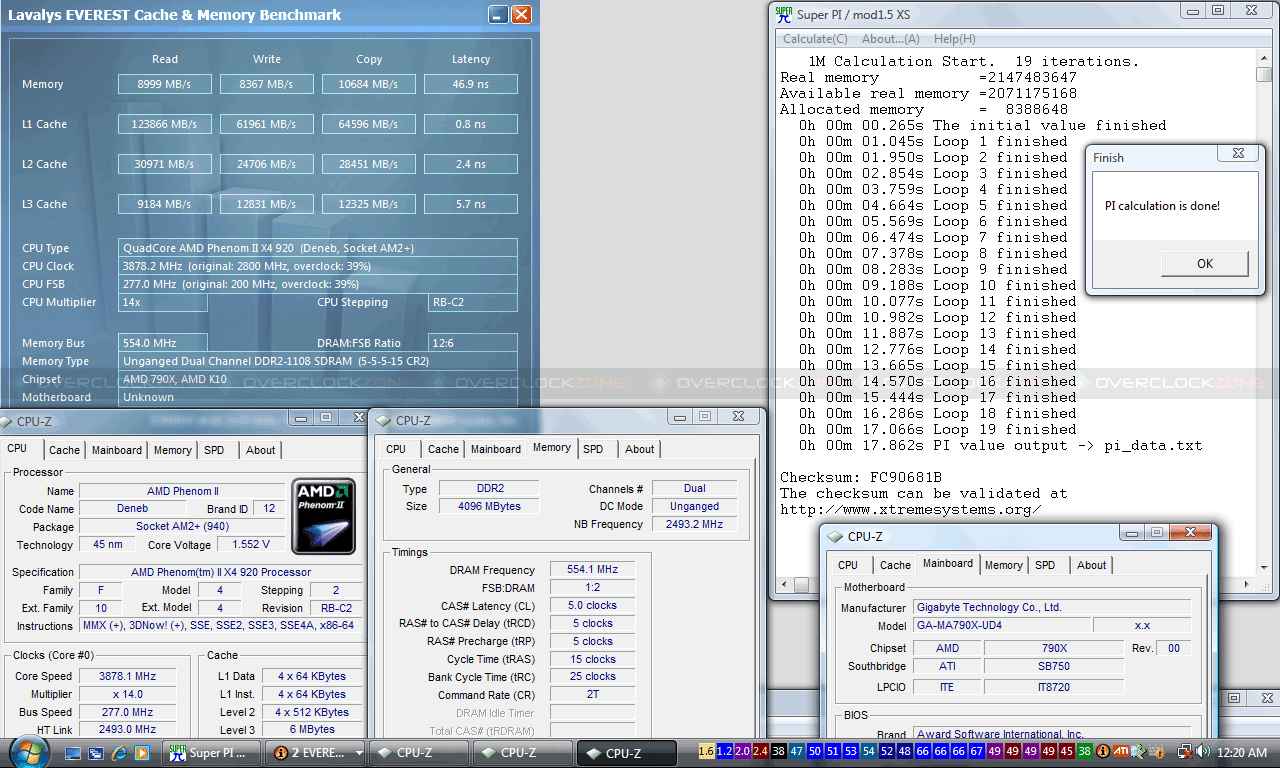Click the 1.6 sensor tray icon
The width and height of the screenshot is (1280, 768).
click(x=707, y=751)
